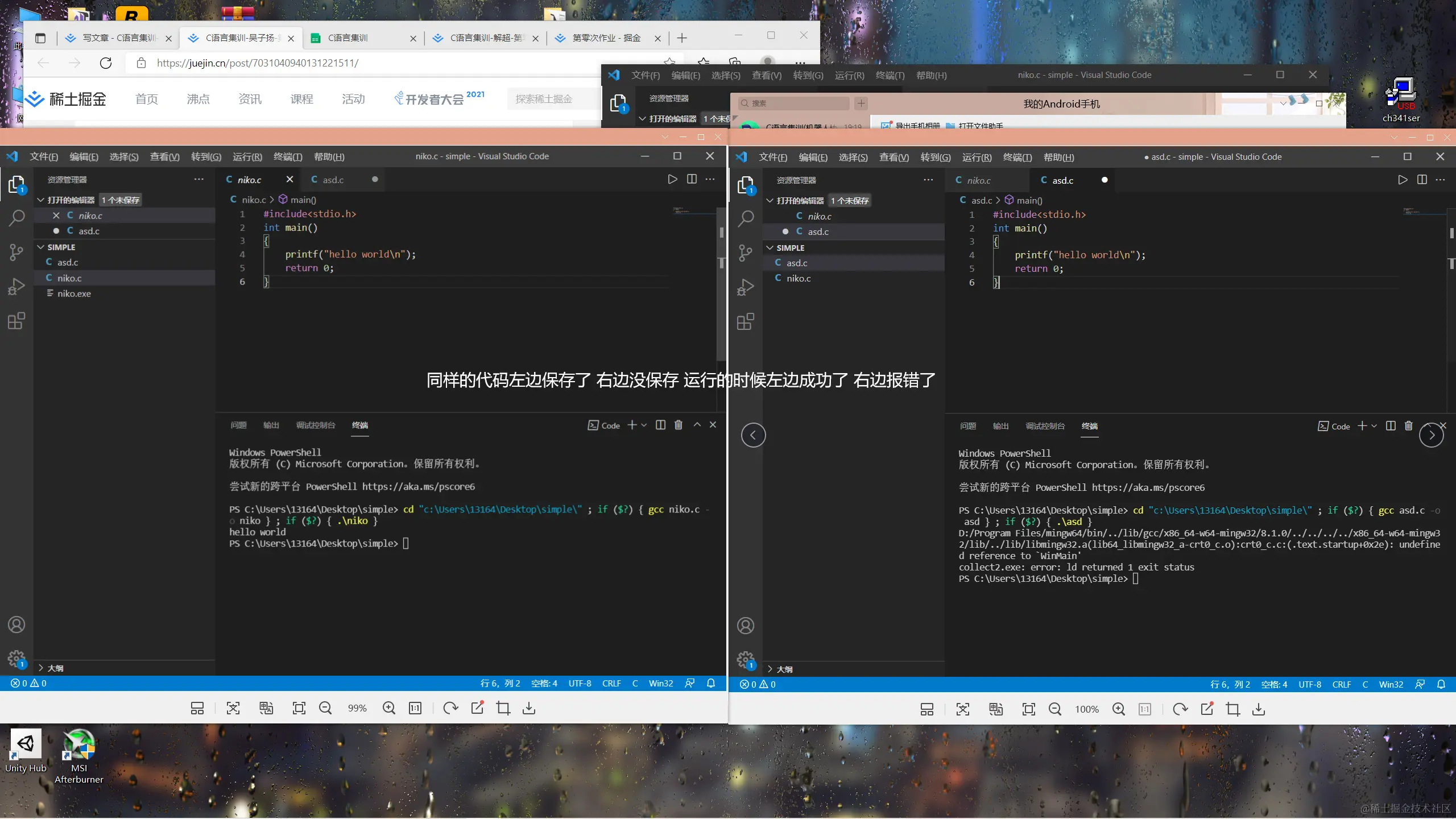Click fullscreen fit icon in left viewer toolbar
This screenshot has width=1456, height=819.
(299, 708)
